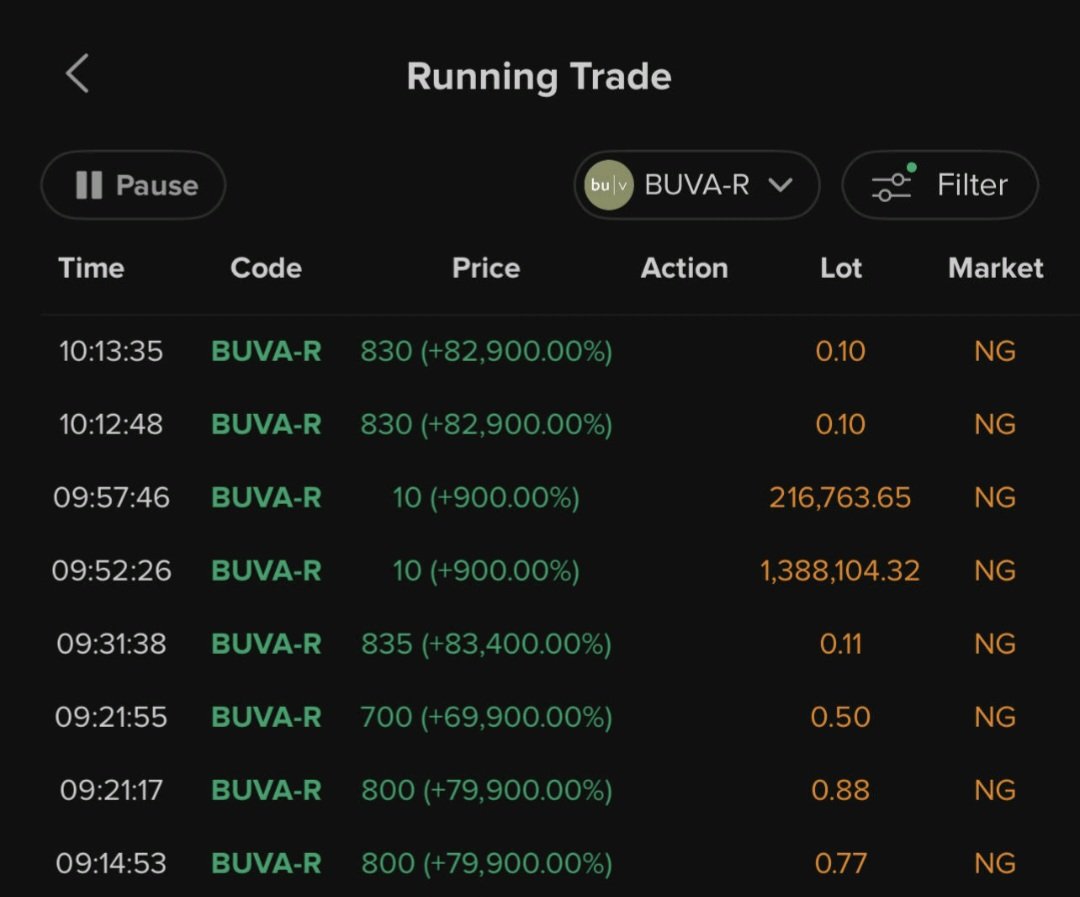Select the Price column header

tap(486, 268)
